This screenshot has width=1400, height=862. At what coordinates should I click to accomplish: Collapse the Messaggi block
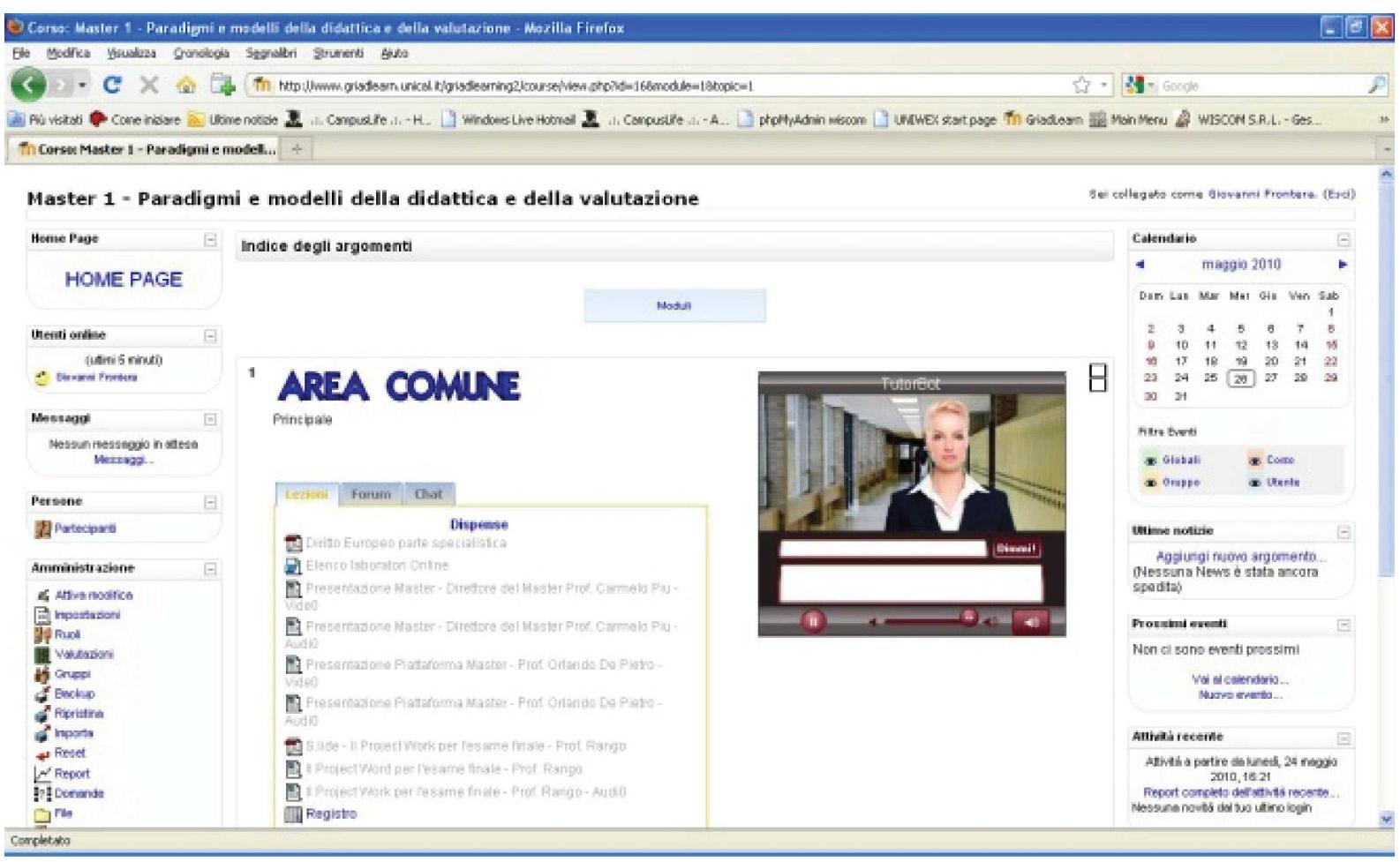pyautogui.click(x=210, y=419)
